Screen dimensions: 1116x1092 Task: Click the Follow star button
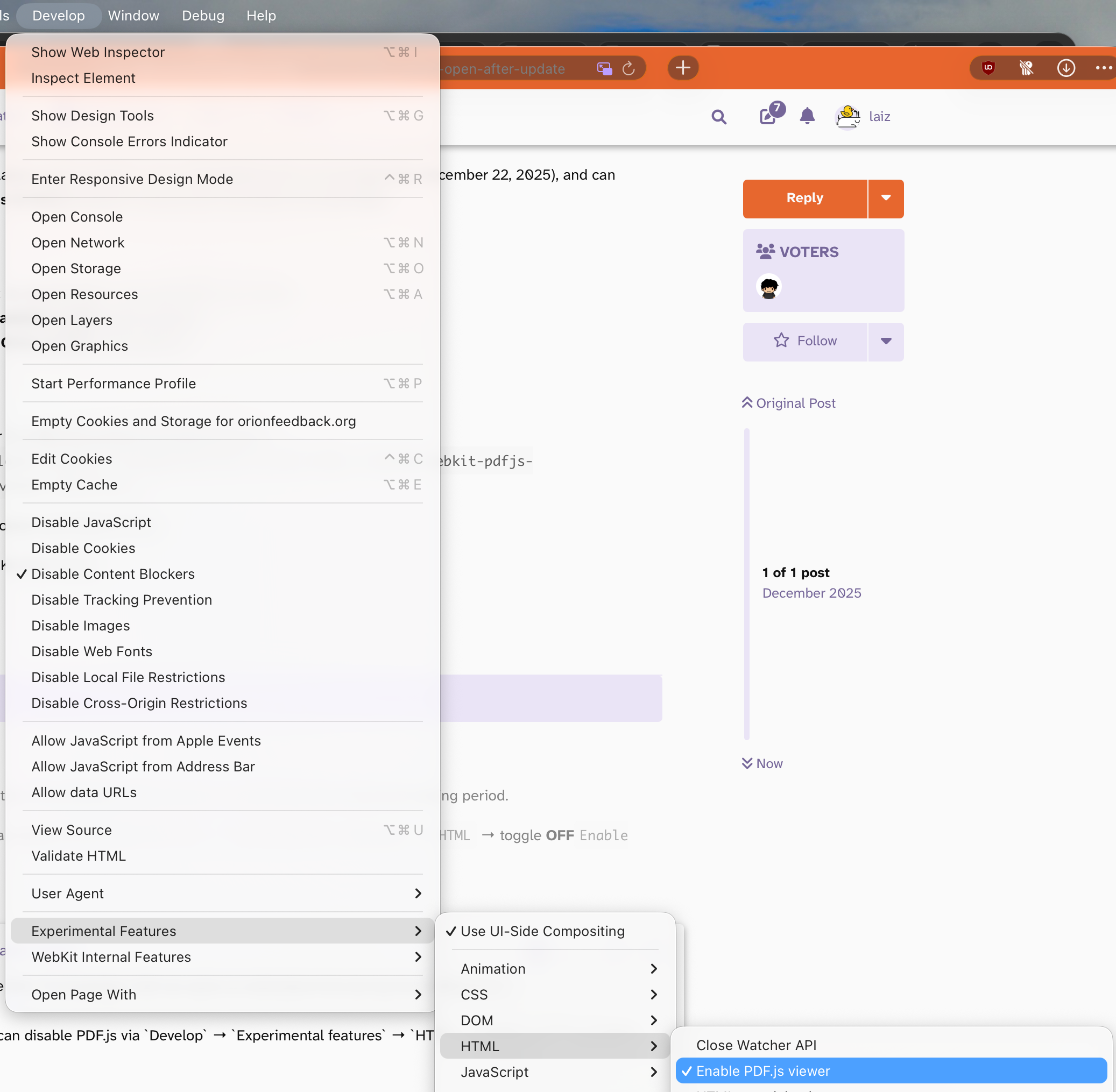(804, 341)
